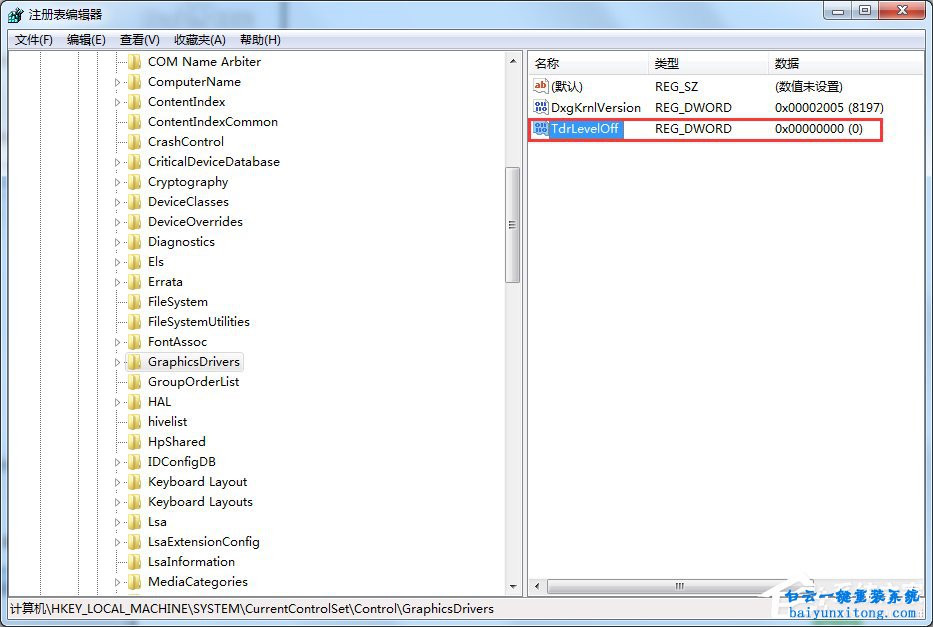This screenshot has width=933, height=627.
Task: Click the Cryptography folder icon
Action: (x=134, y=181)
